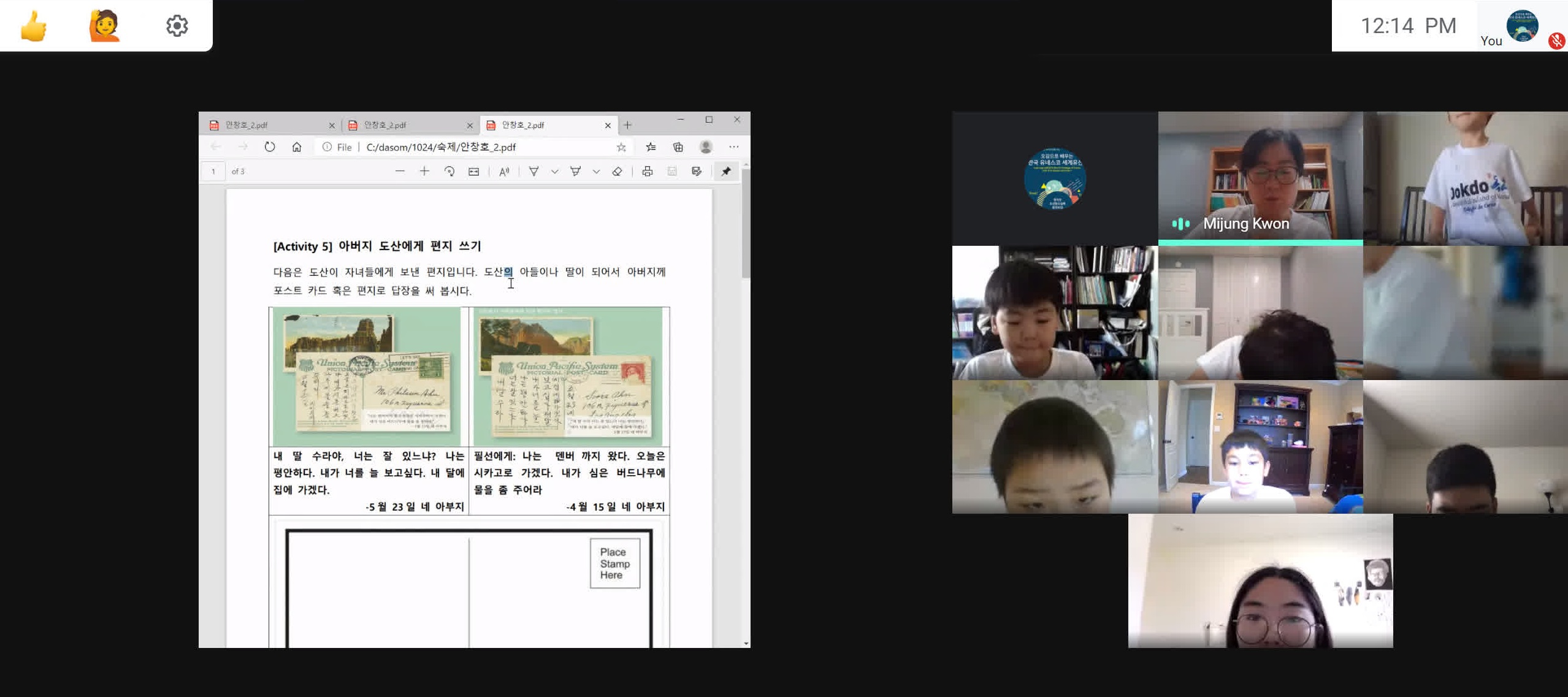1568x697 pixels.
Task: Select the PDF Draw pen tool
Action: click(534, 172)
